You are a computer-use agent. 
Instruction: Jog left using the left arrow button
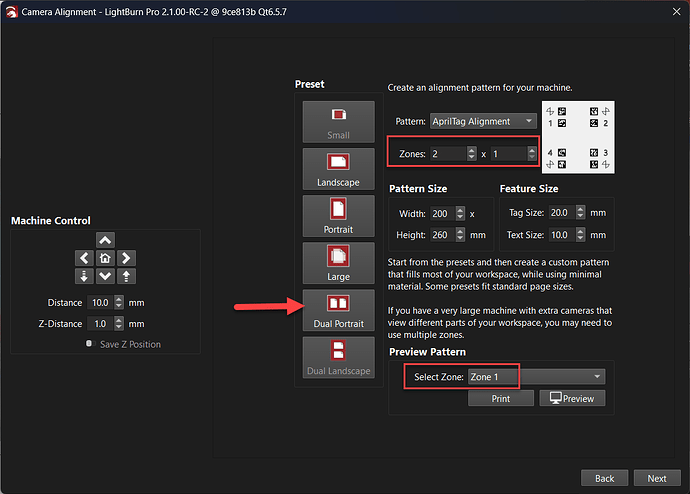pos(86,258)
